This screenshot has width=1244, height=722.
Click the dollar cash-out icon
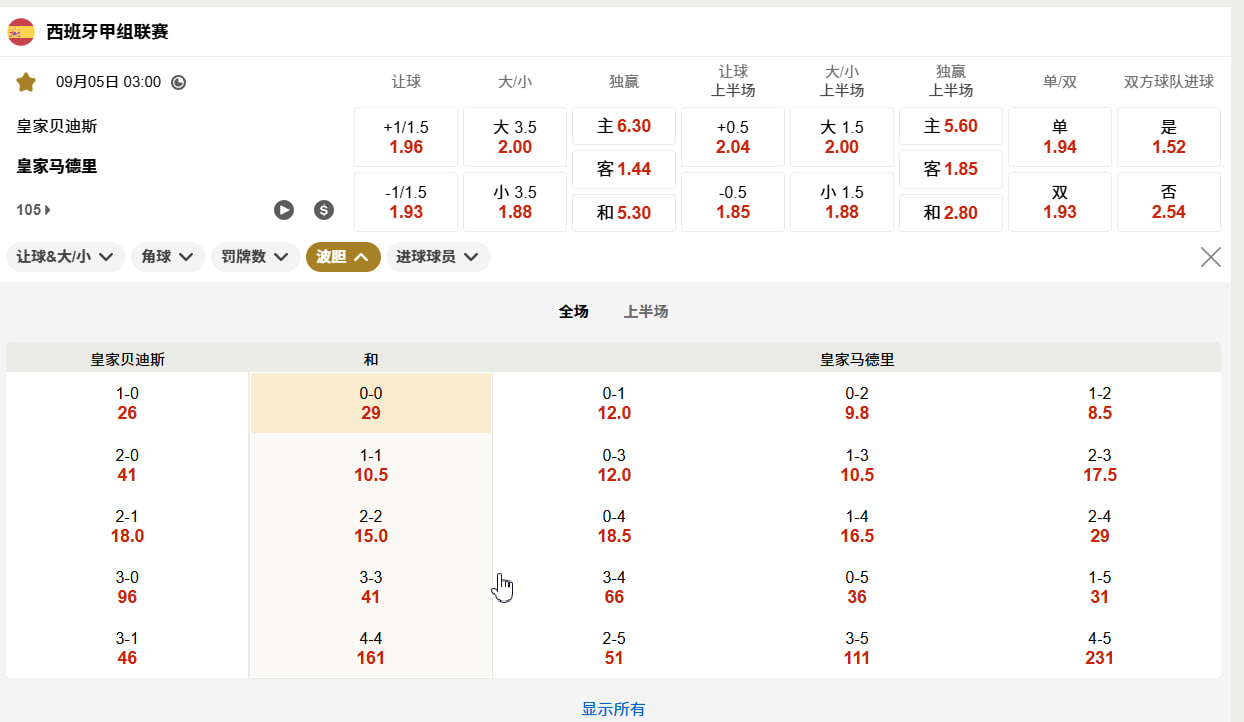coord(323,210)
